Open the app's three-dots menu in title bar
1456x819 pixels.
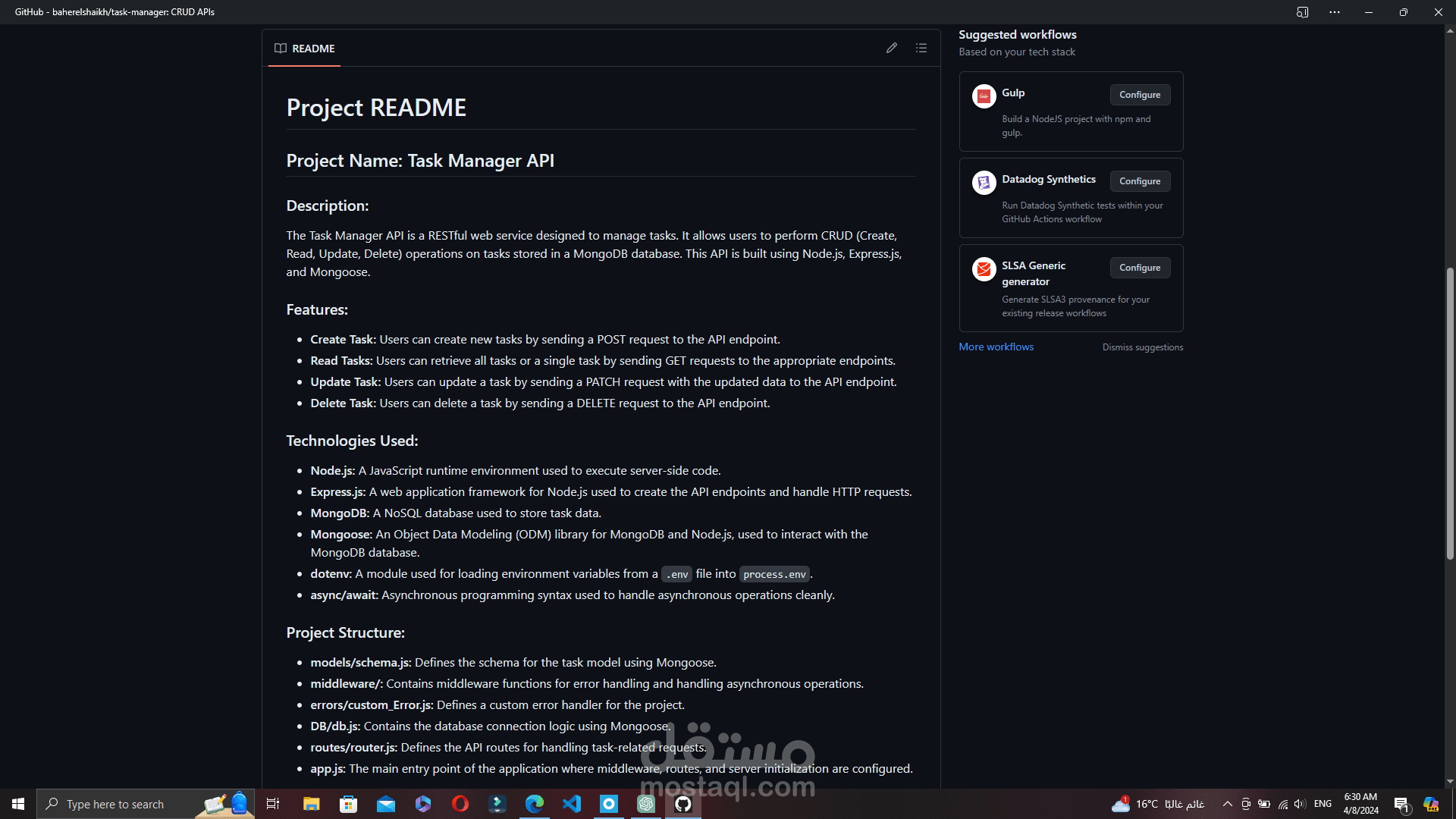tap(1334, 12)
